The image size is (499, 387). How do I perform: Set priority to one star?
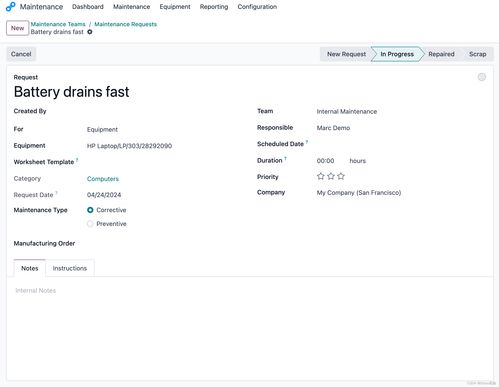[321, 176]
